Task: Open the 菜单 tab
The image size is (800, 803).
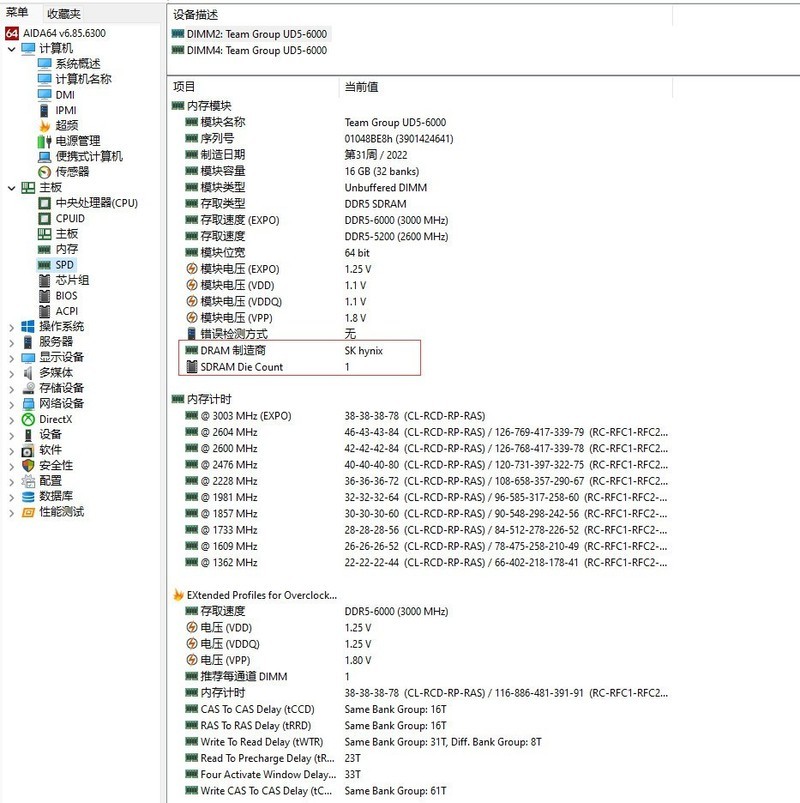Action: (x=17, y=12)
